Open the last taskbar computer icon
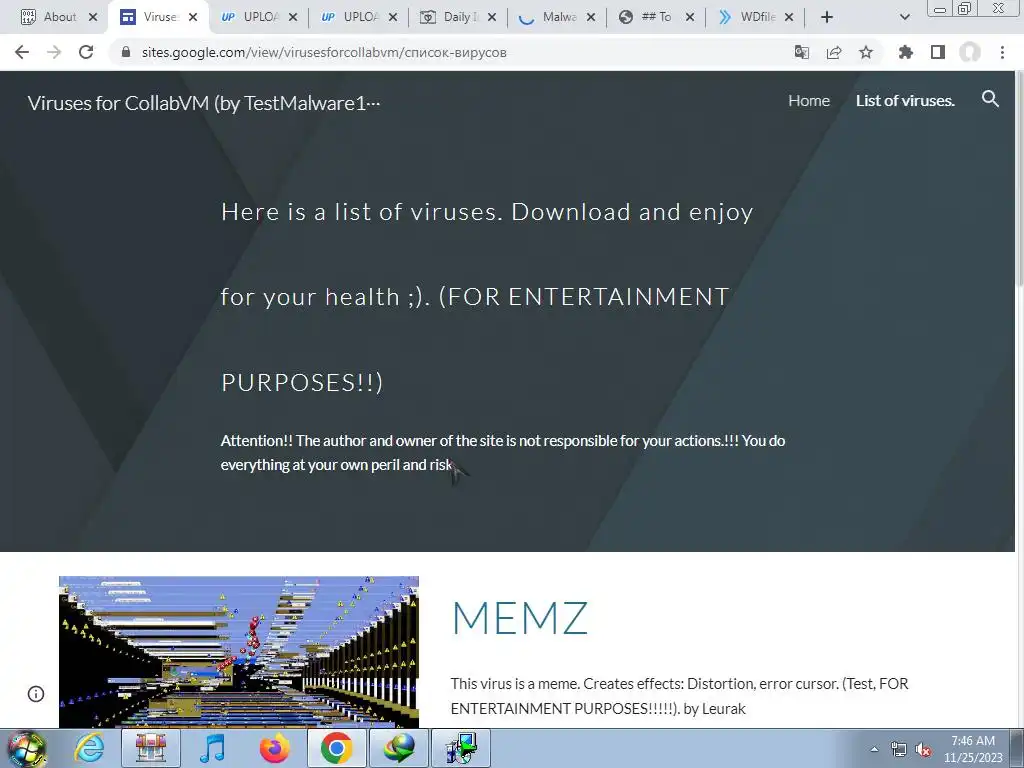 coord(461,748)
